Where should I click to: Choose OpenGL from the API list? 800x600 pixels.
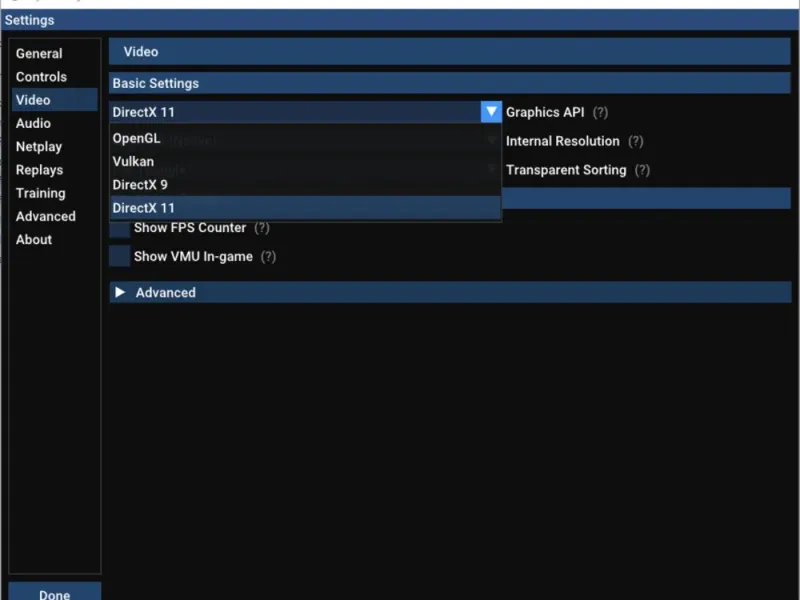coord(305,138)
